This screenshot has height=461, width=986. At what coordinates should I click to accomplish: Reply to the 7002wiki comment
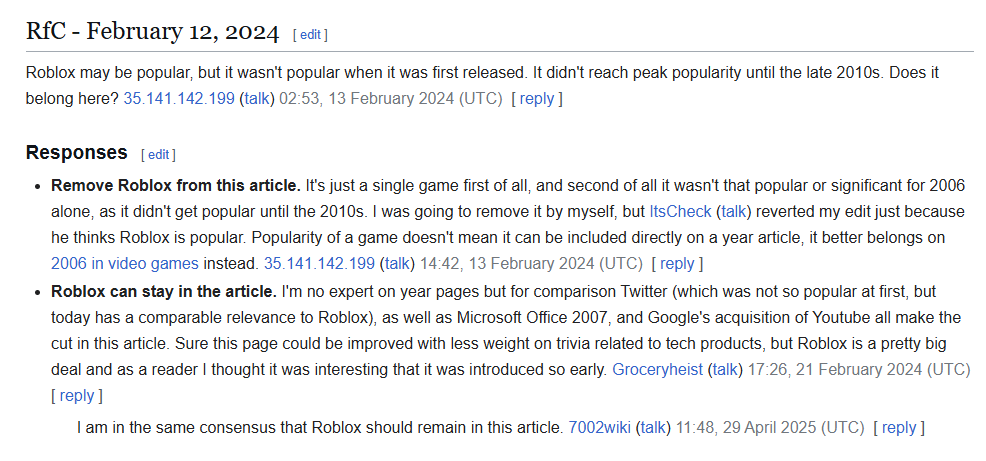click(898, 427)
